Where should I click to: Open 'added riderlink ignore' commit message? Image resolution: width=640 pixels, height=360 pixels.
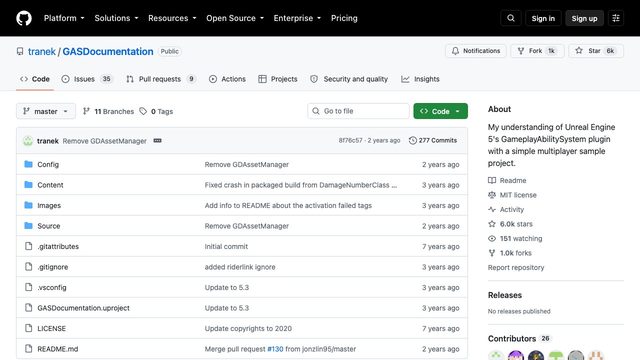(x=240, y=267)
